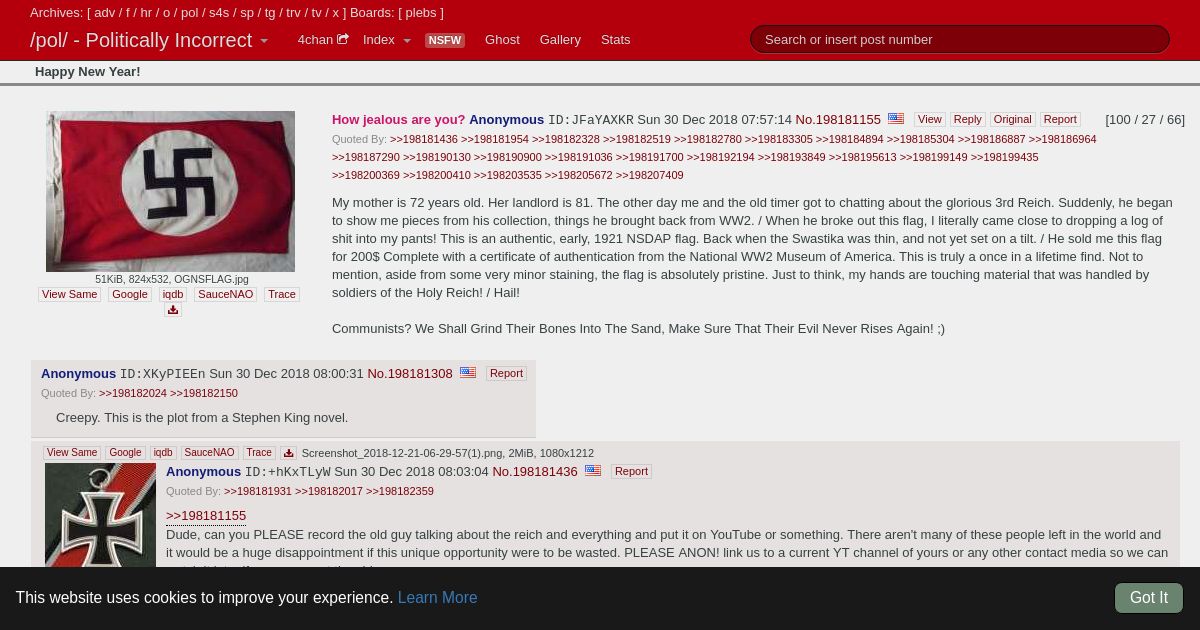Click post number No.198181155
Viewport: 1200px width, 630px height.
[838, 119]
